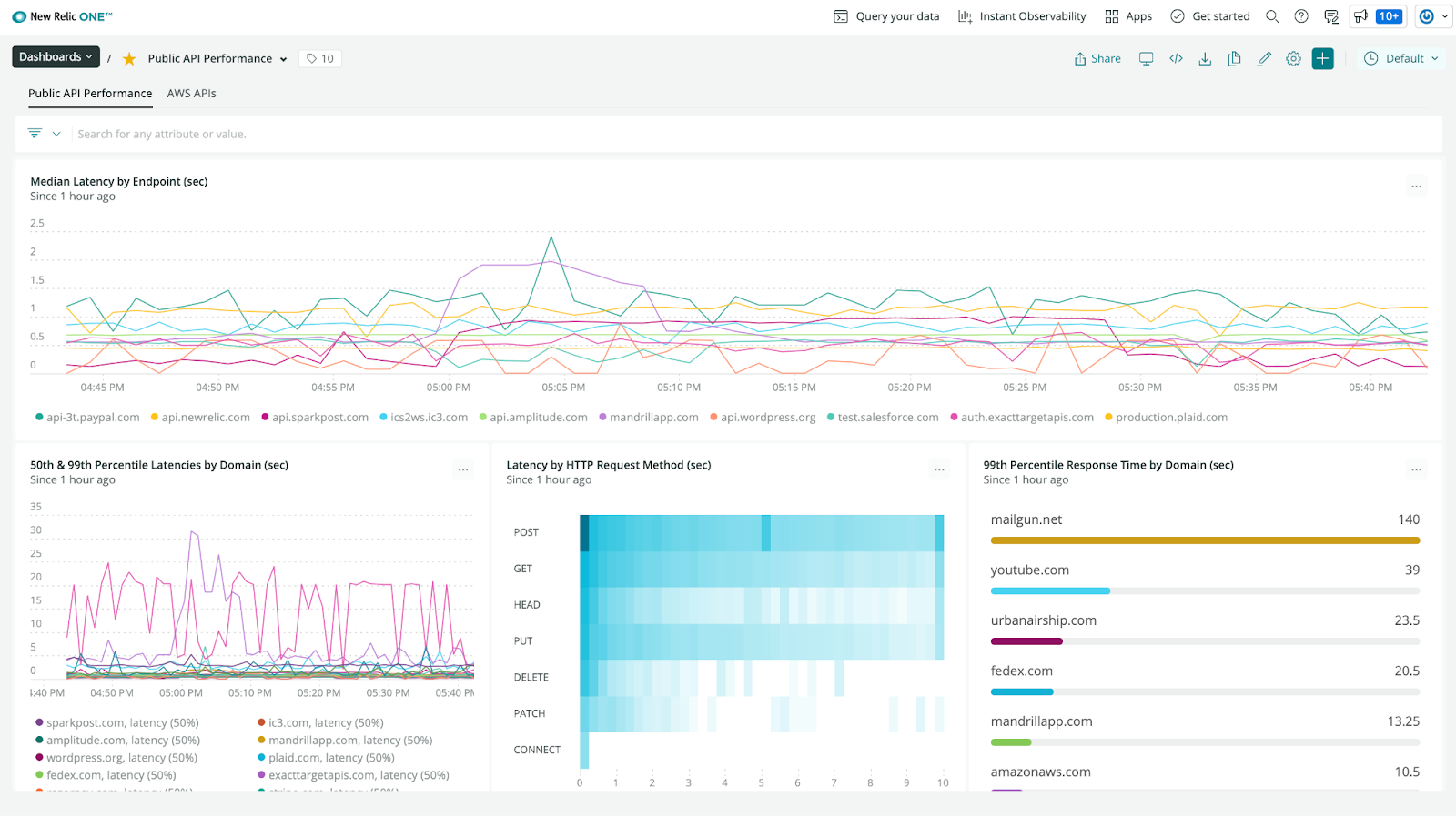
Task: Edit dashboard with the pencil icon
Action: click(x=1264, y=58)
